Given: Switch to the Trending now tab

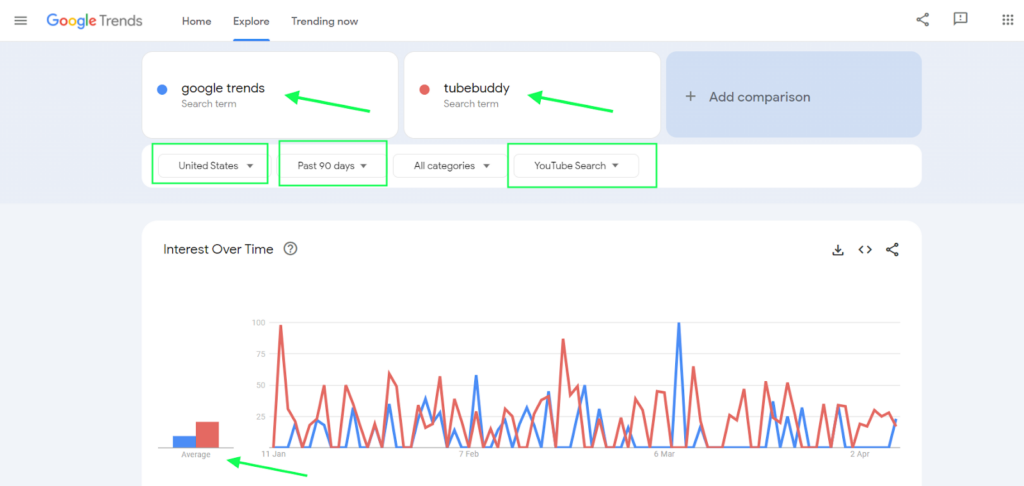Looking at the screenshot, I should click(x=324, y=21).
